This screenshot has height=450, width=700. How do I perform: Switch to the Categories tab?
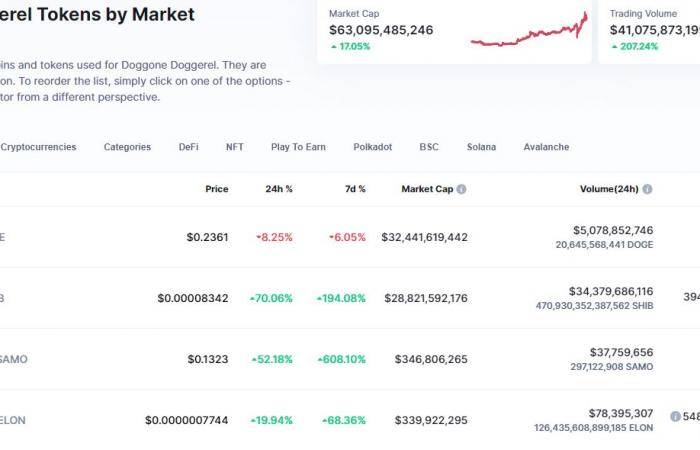pos(127,147)
